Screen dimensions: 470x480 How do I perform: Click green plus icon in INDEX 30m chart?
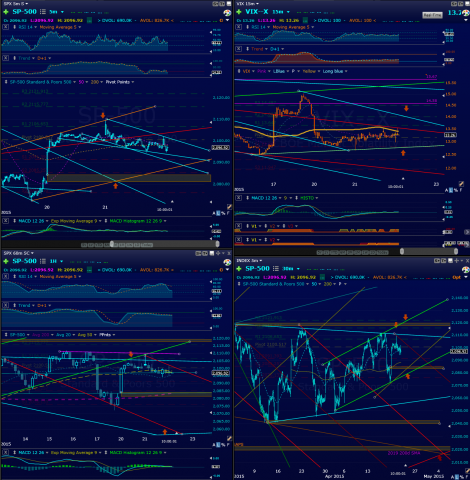tap(239, 269)
